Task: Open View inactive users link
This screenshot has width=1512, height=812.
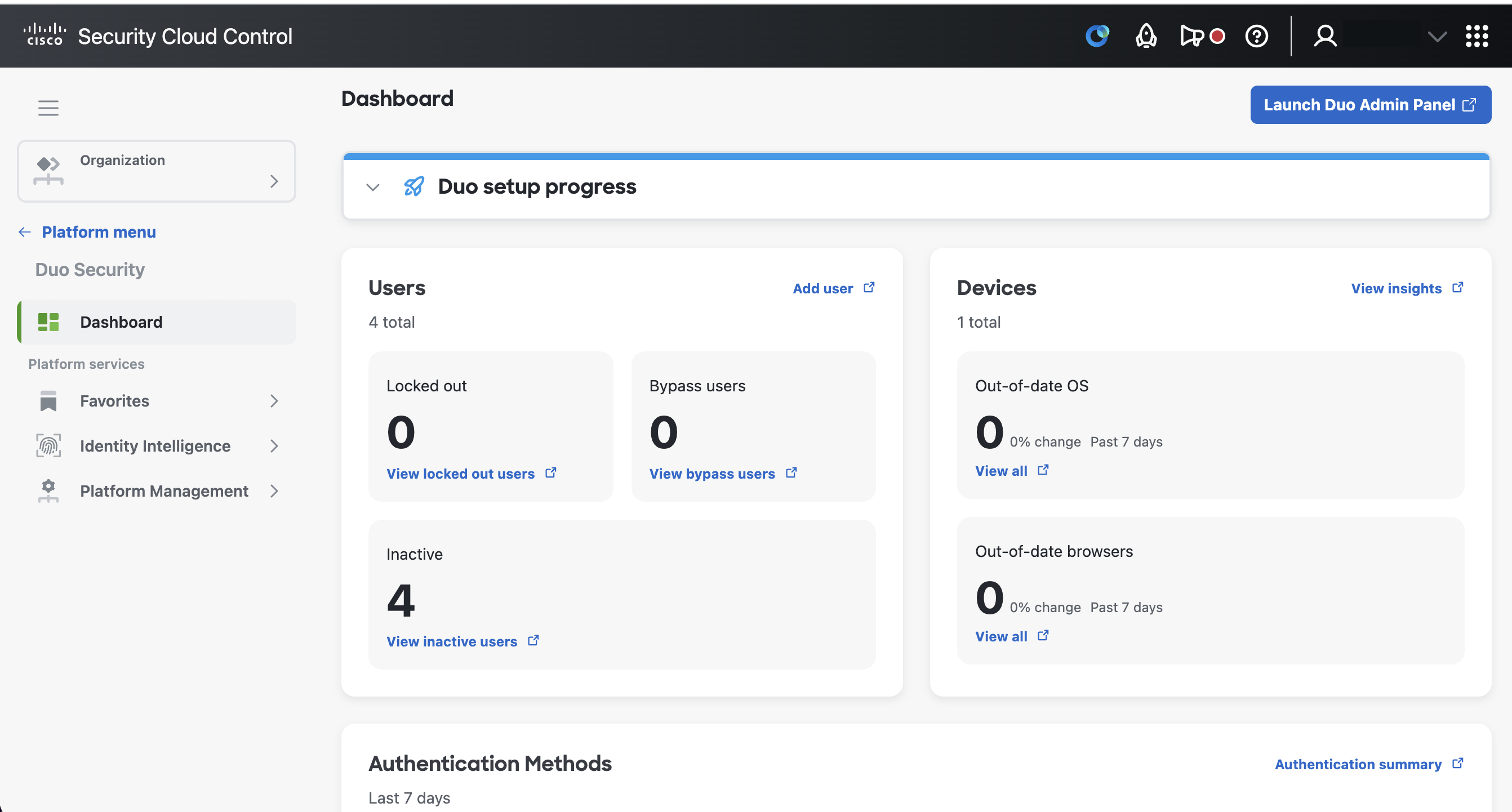Action: pos(451,641)
